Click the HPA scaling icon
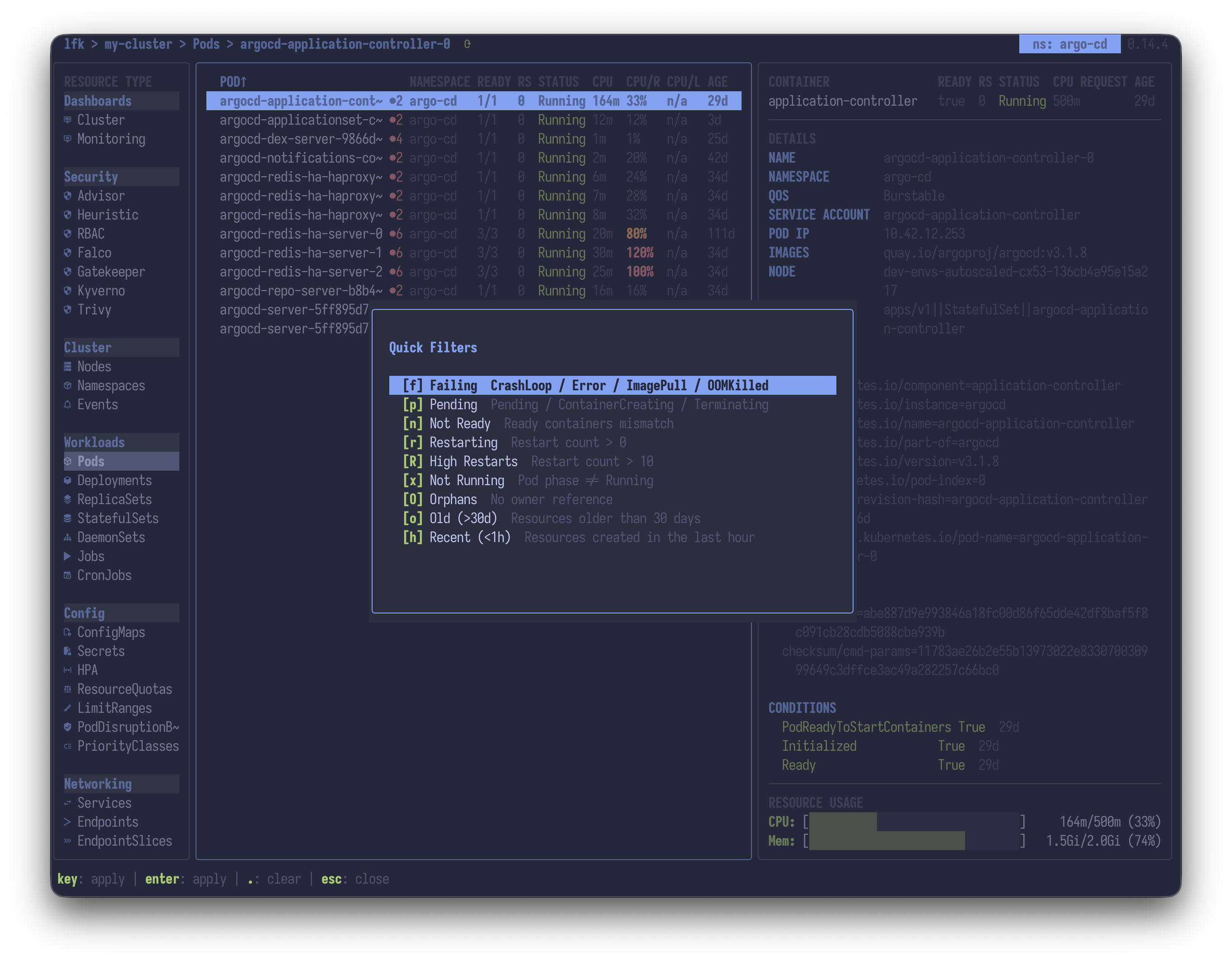Screen dimensions: 1232x964 click(x=68, y=670)
